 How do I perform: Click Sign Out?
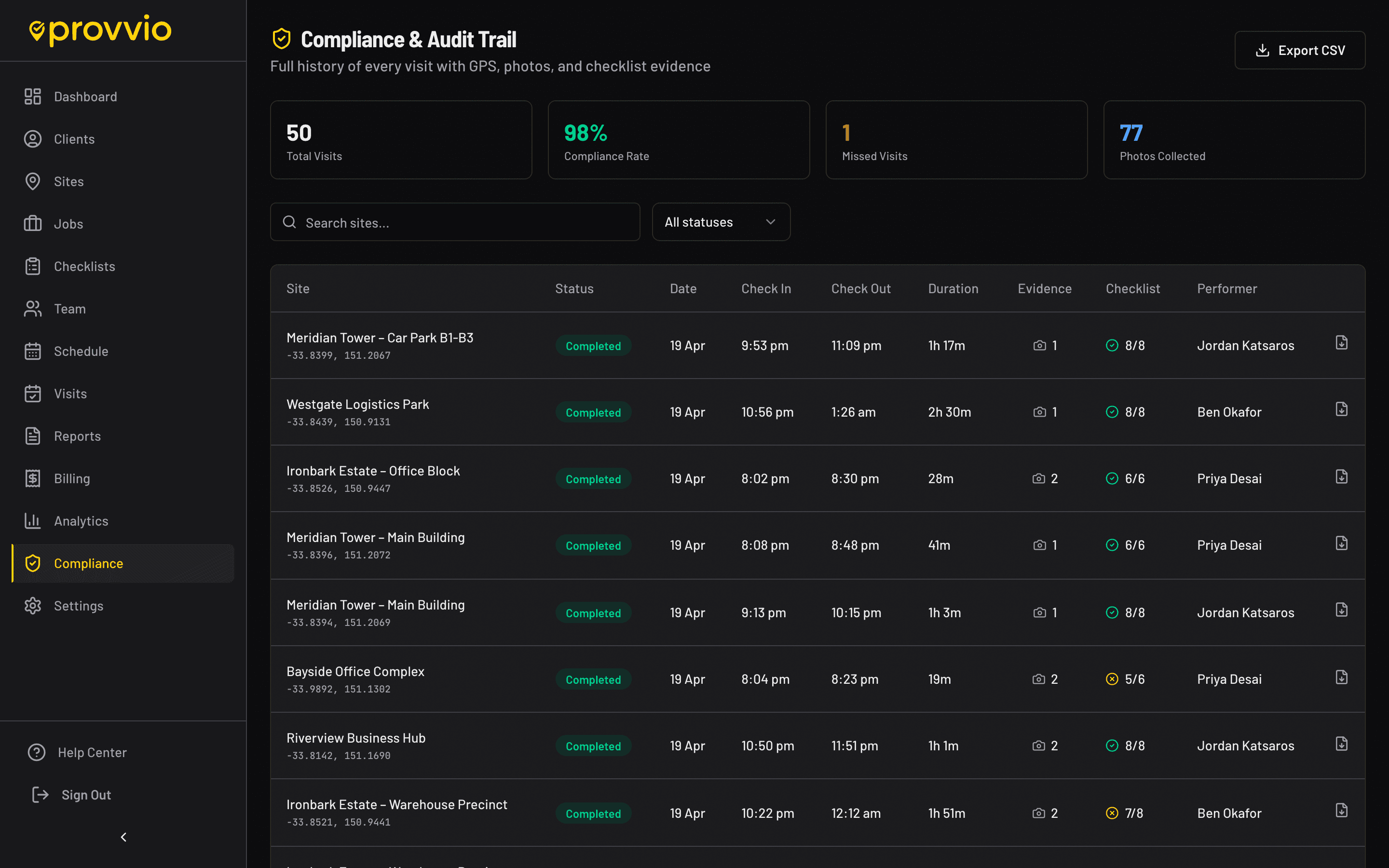point(86,795)
